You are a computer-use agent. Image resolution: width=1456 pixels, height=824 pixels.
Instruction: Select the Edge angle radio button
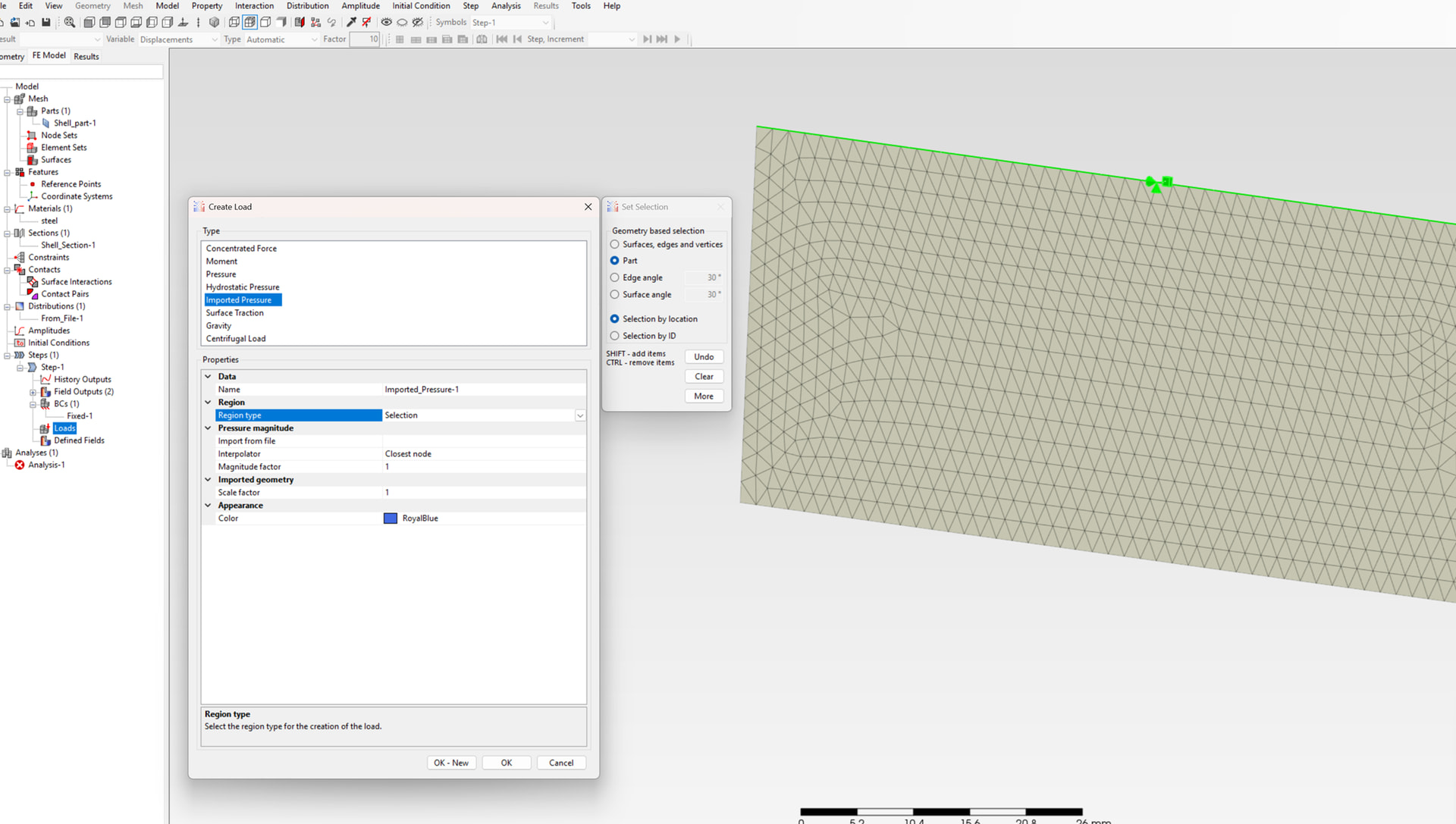615,277
